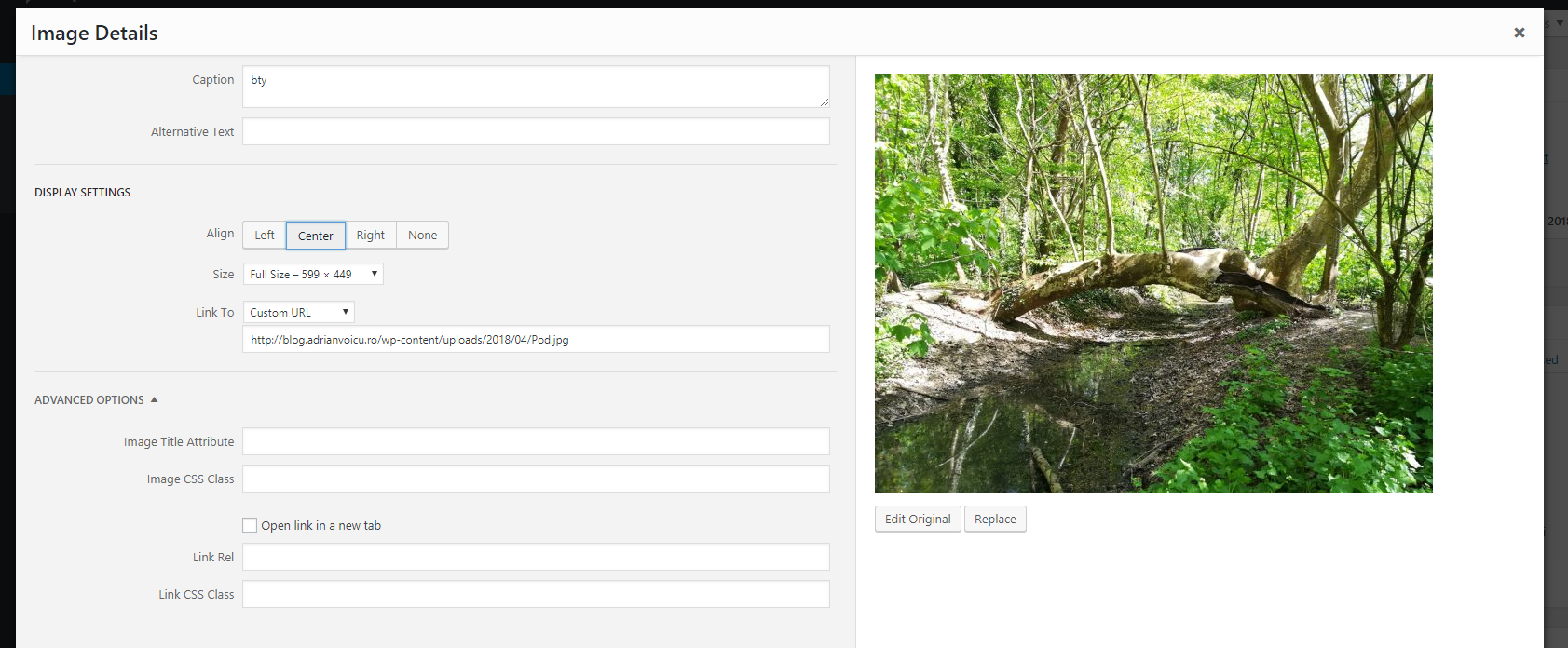
Task: Click the caption textarea resize handle
Action: click(824, 101)
